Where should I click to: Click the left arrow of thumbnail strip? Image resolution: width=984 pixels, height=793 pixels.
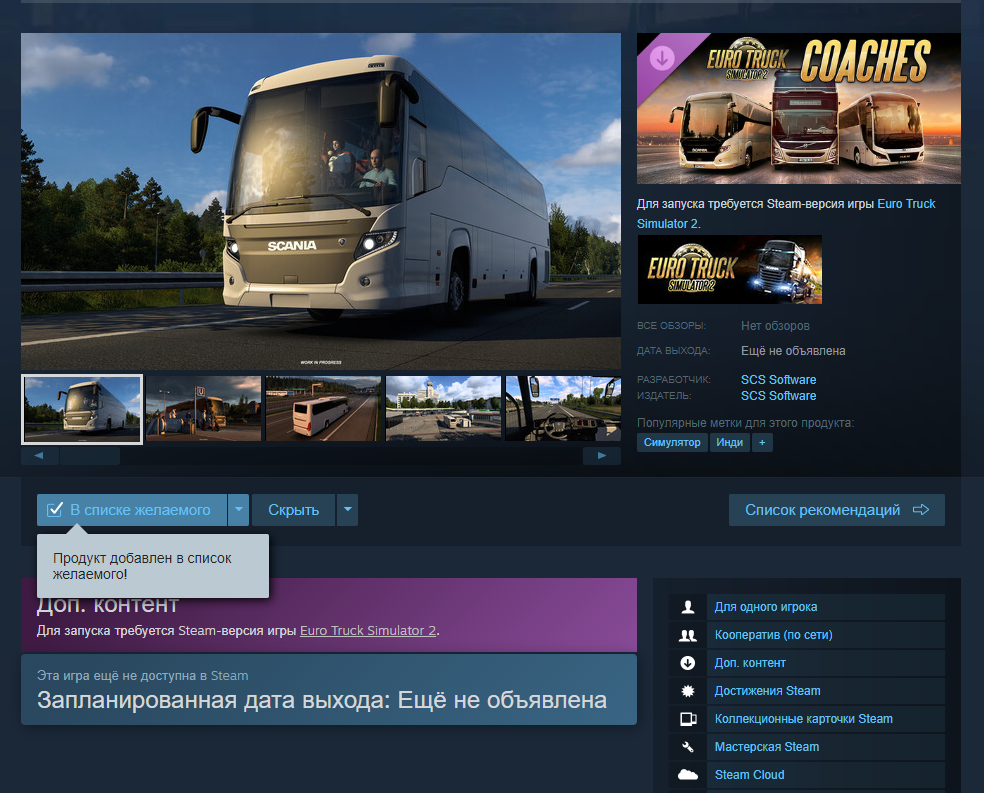(x=39, y=455)
